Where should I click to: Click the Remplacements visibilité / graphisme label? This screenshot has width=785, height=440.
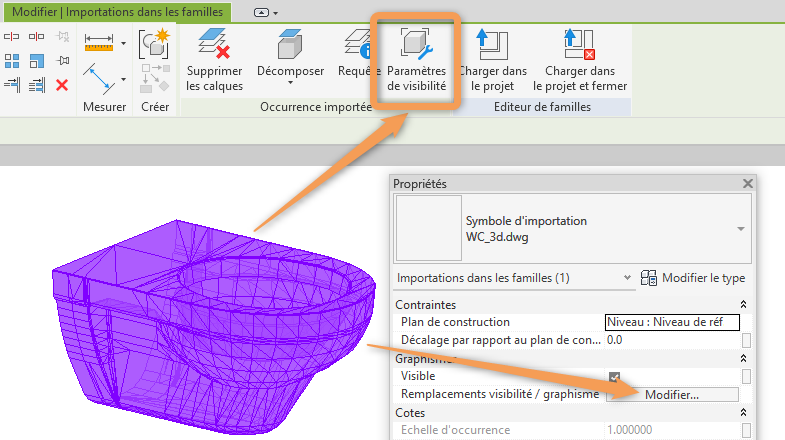[x=500, y=394]
